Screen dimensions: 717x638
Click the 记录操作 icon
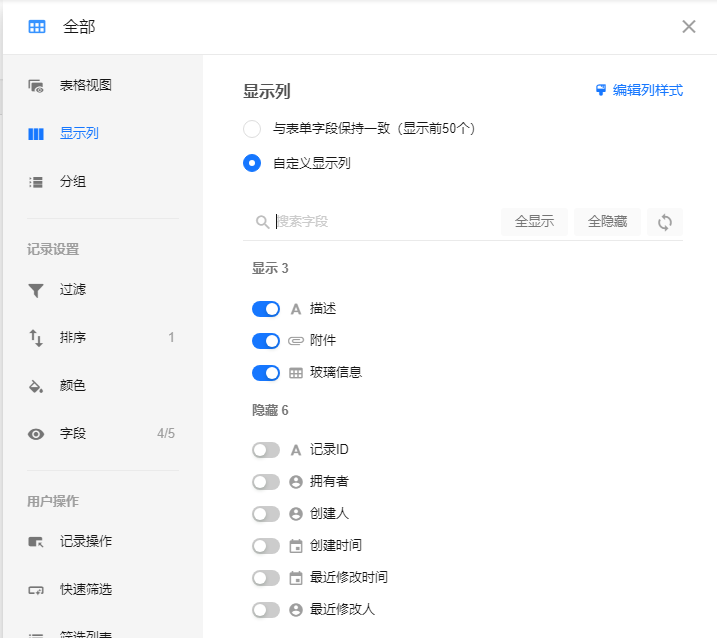point(36,542)
